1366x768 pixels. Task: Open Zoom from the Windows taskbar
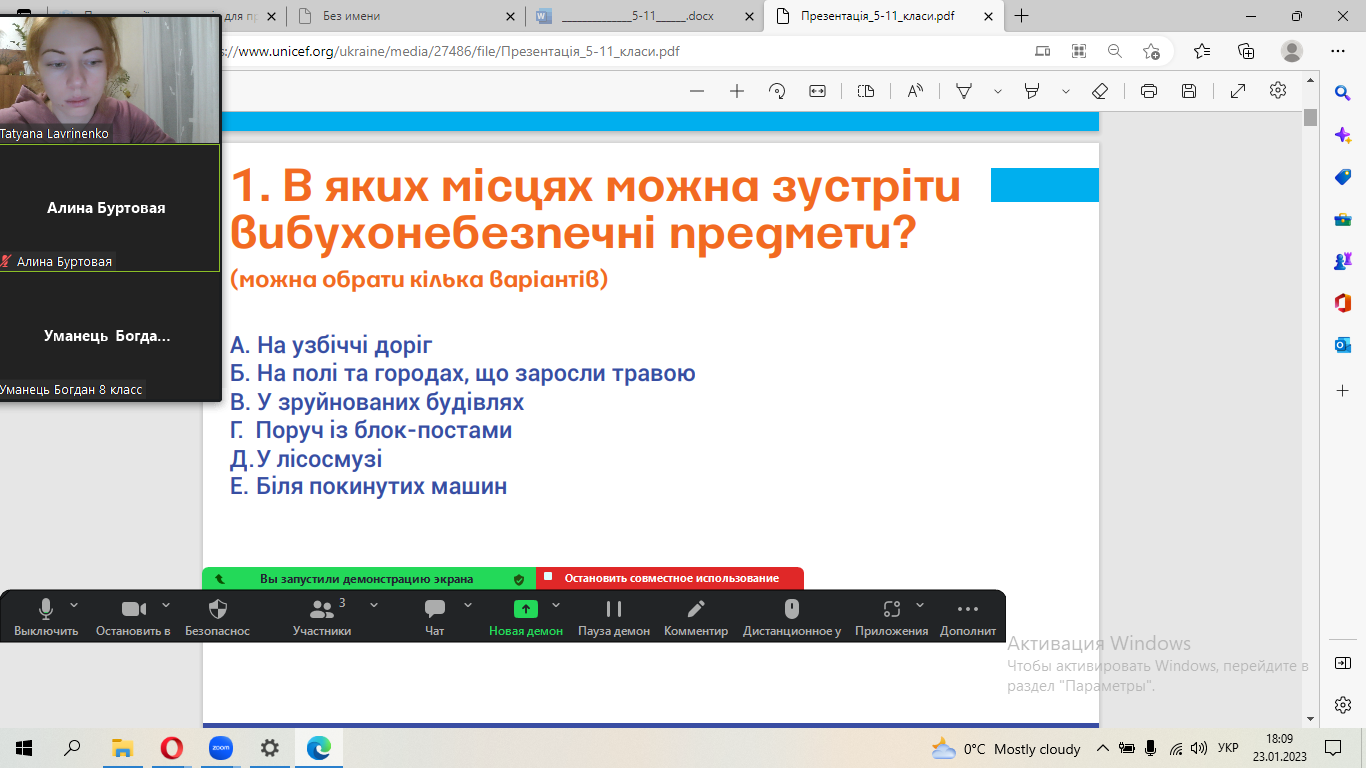(x=220, y=748)
